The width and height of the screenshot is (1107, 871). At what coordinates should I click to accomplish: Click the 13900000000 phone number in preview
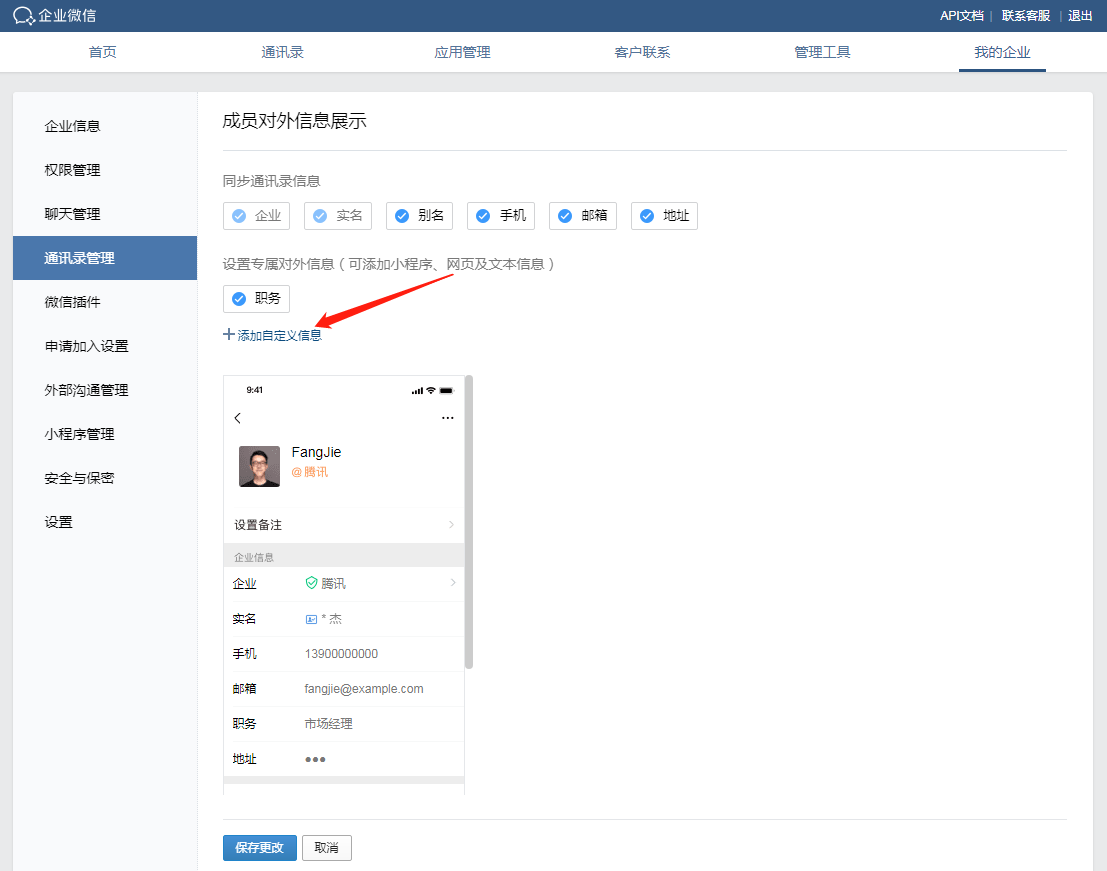pos(342,654)
